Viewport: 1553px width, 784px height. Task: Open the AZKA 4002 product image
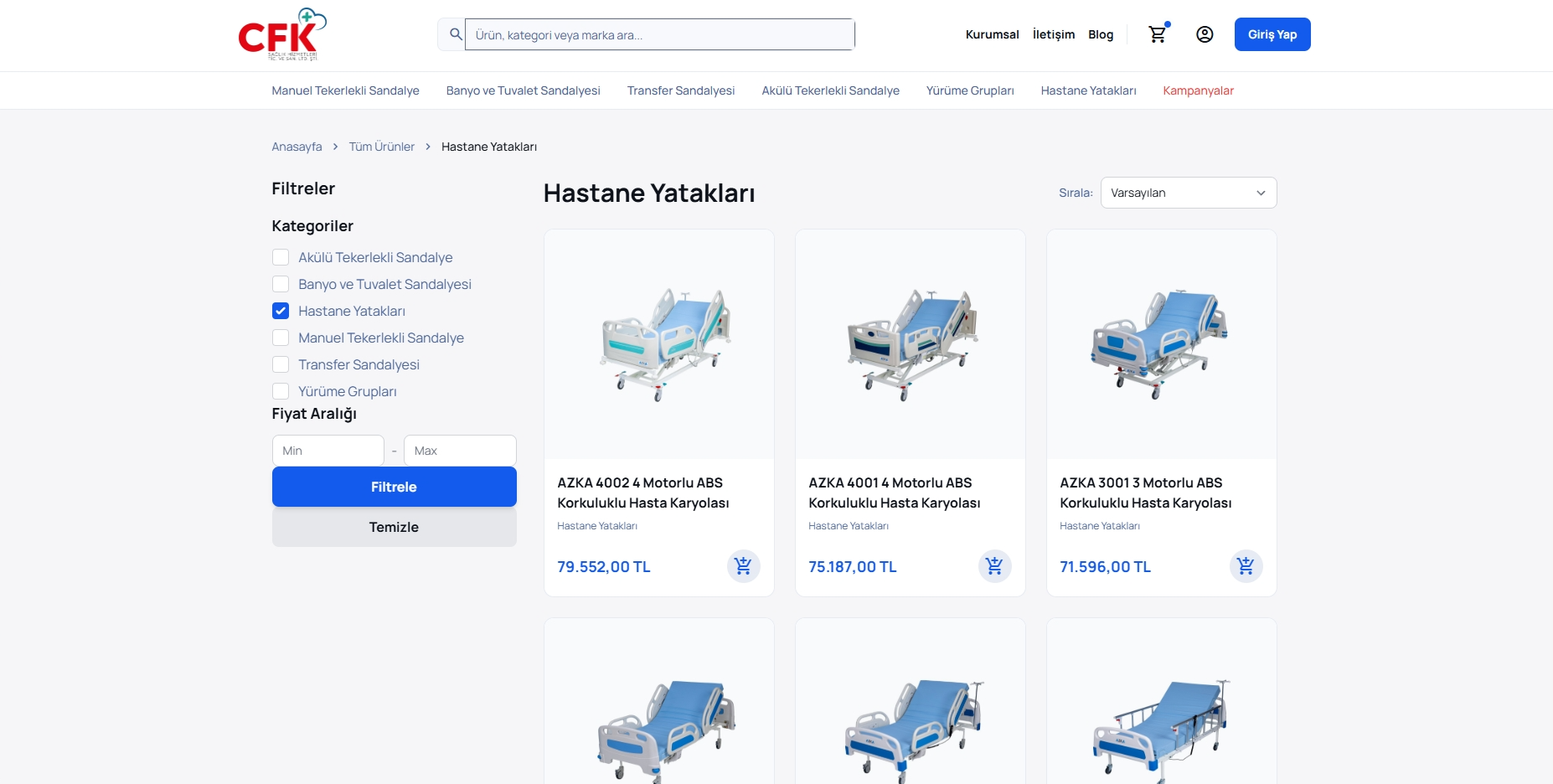659,344
